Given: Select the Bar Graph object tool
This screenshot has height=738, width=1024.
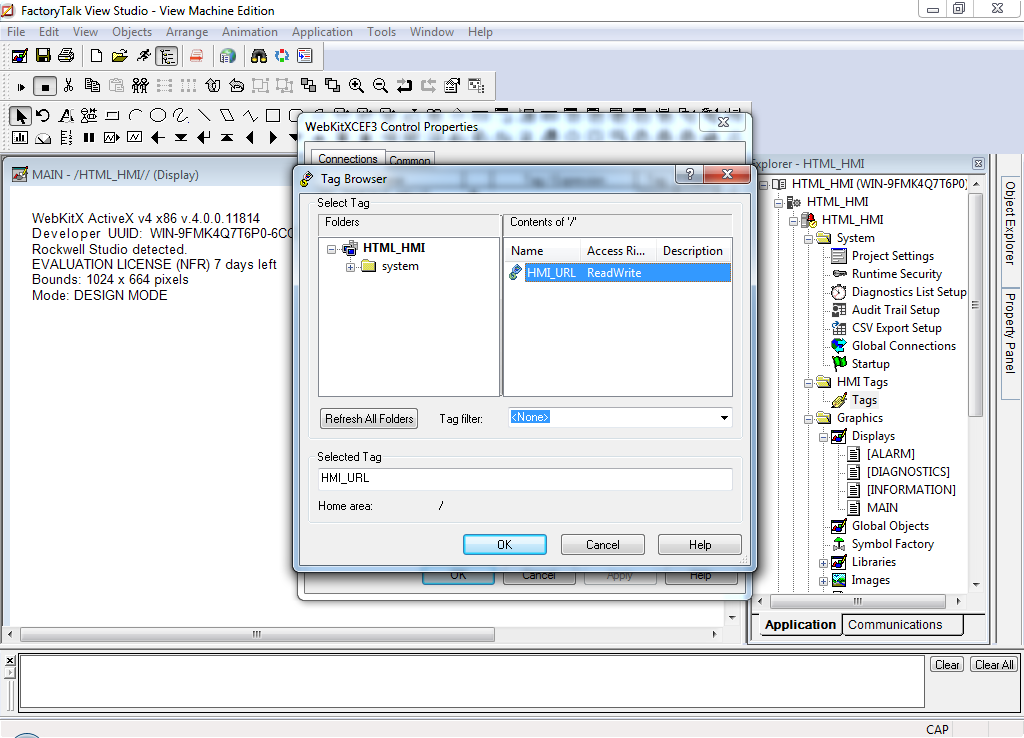Looking at the screenshot, I should point(20,137).
